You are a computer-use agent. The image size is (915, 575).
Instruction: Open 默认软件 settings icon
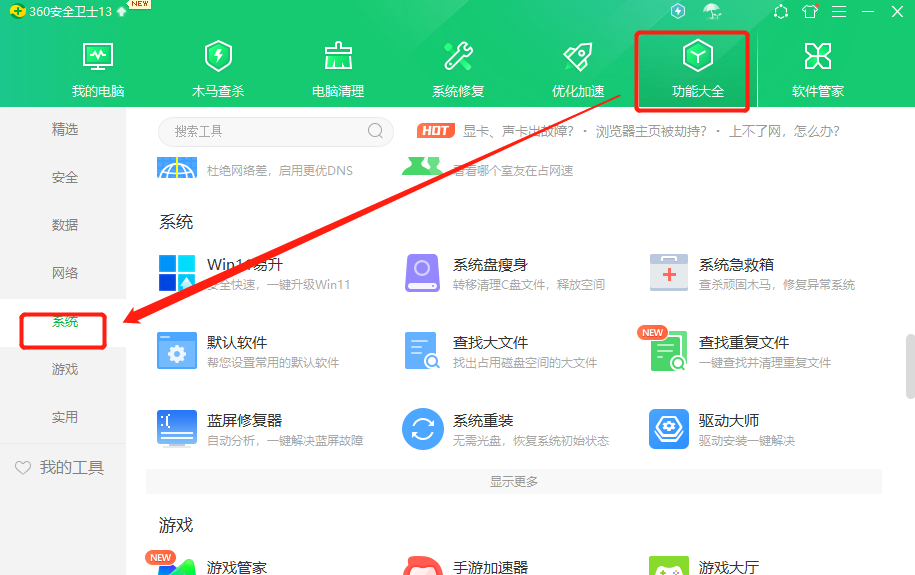pos(177,351)
